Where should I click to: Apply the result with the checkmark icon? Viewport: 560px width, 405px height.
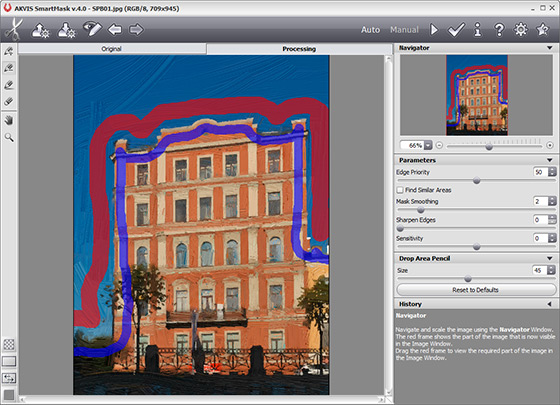coord(456,30)
